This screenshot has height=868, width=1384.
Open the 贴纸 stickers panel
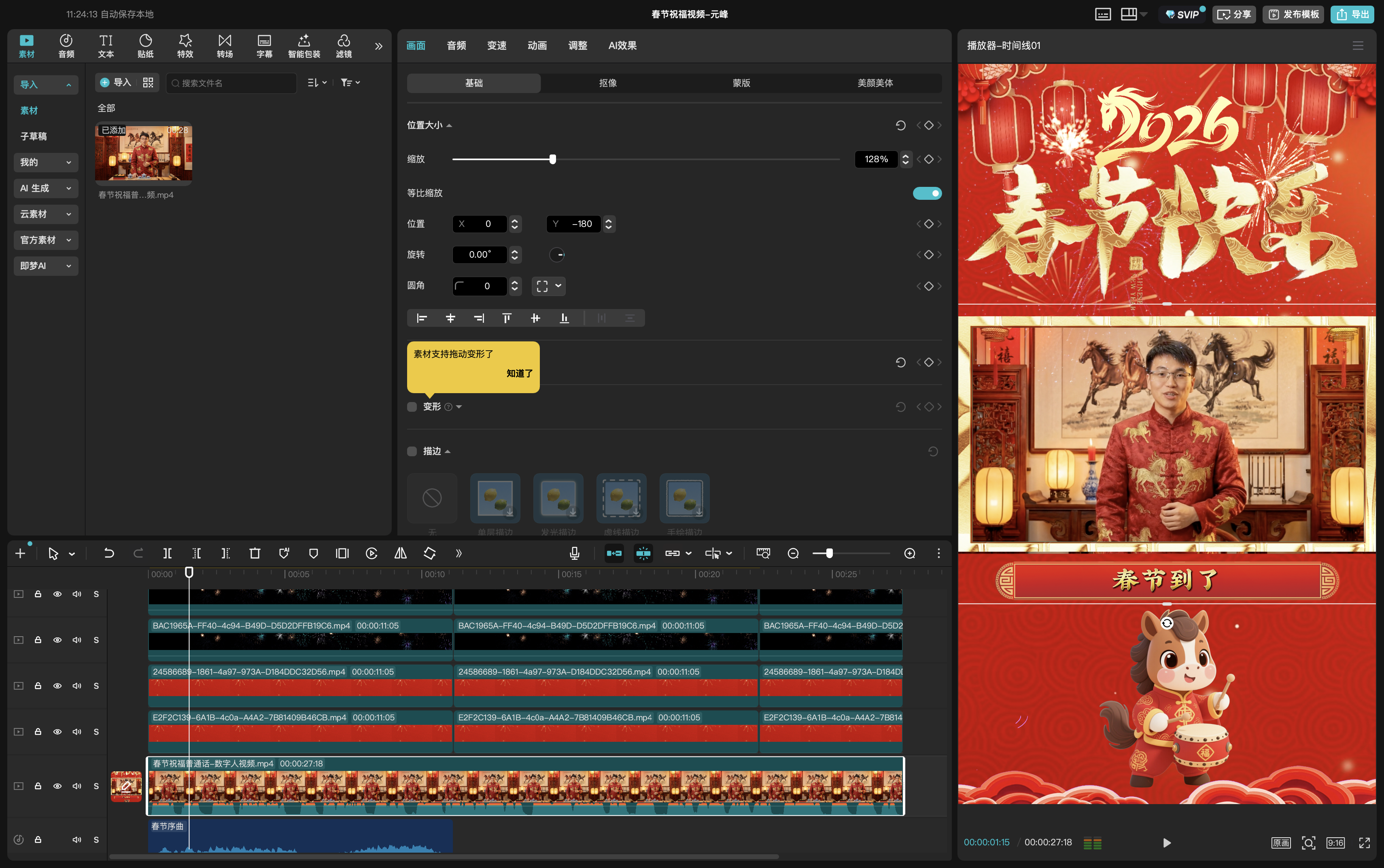coord(145,45)
